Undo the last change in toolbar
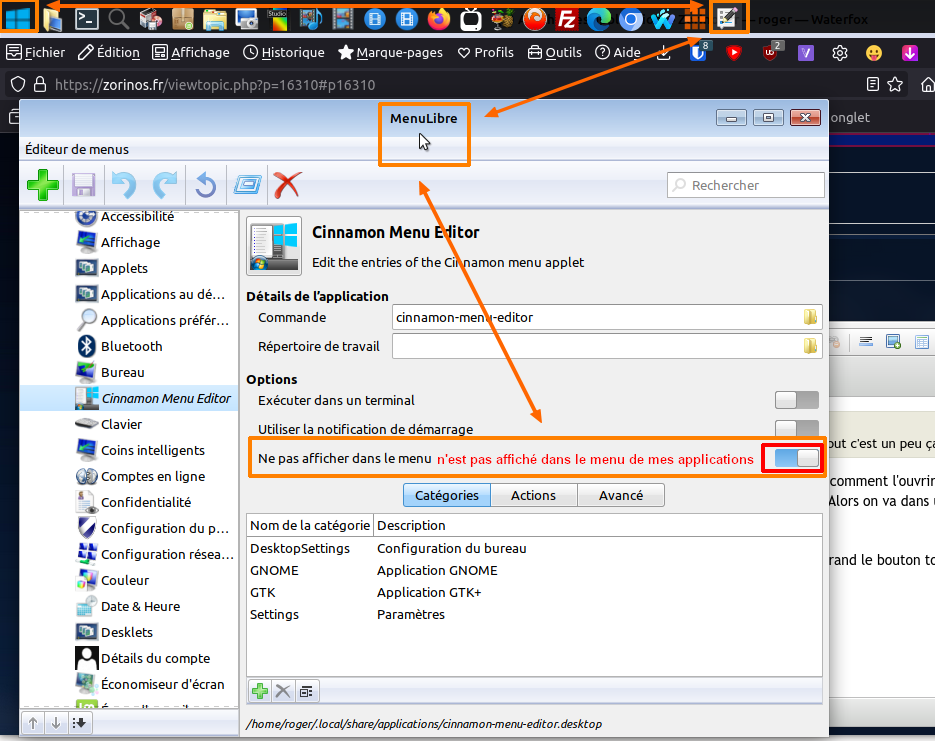Viewport: 935px width, 741px height. click(123, 185)
